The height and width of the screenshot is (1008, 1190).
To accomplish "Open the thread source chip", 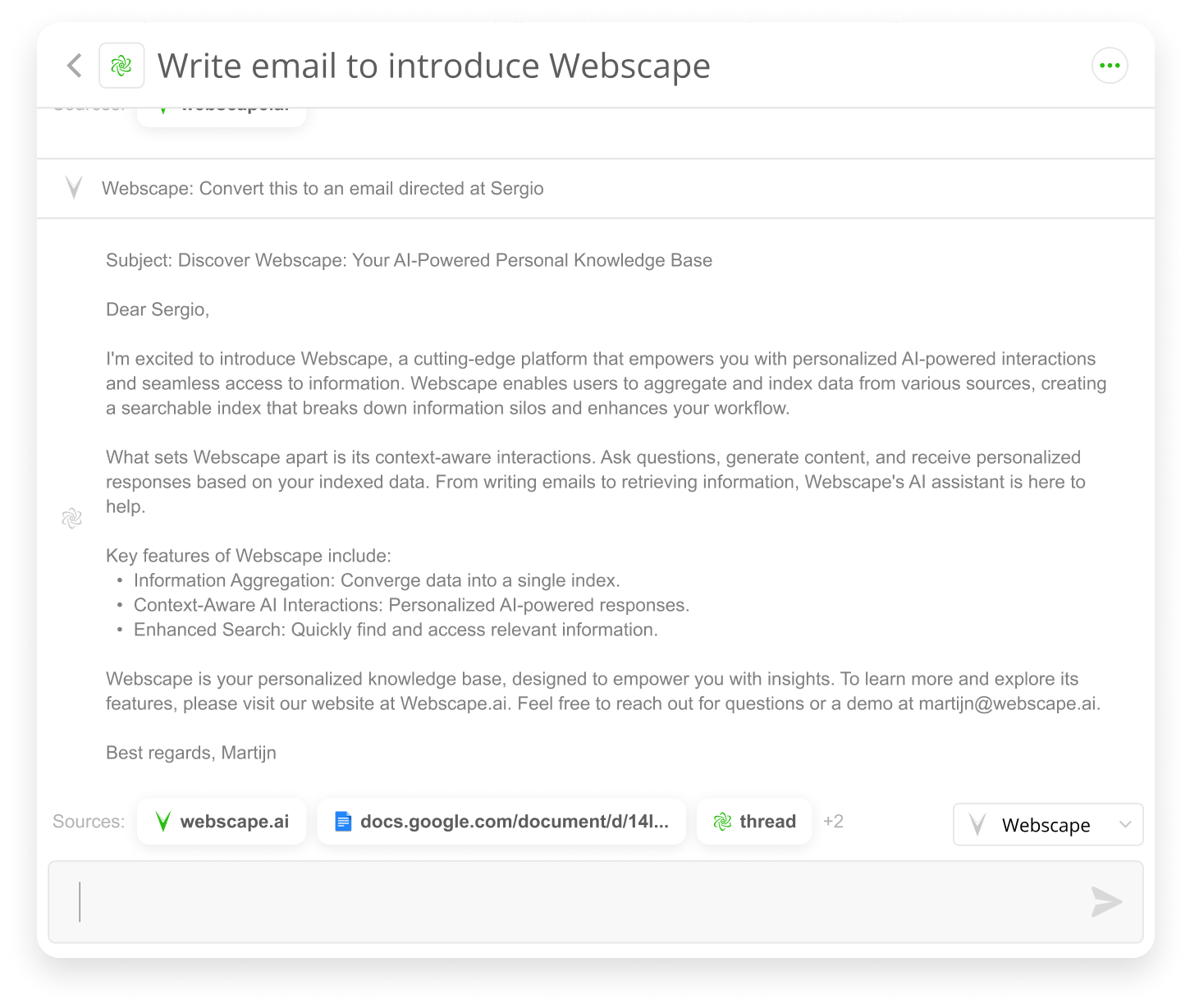I will tap(754, 822).
